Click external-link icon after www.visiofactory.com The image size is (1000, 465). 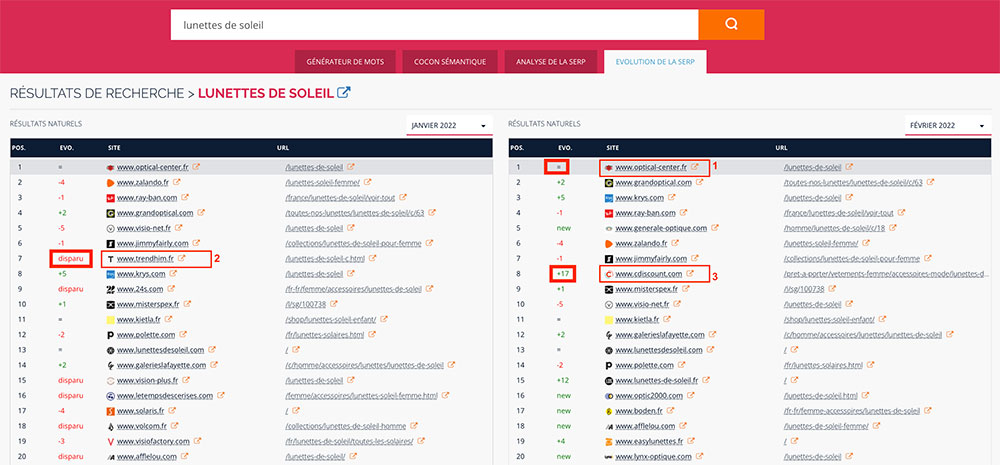(x=198, y=441)
